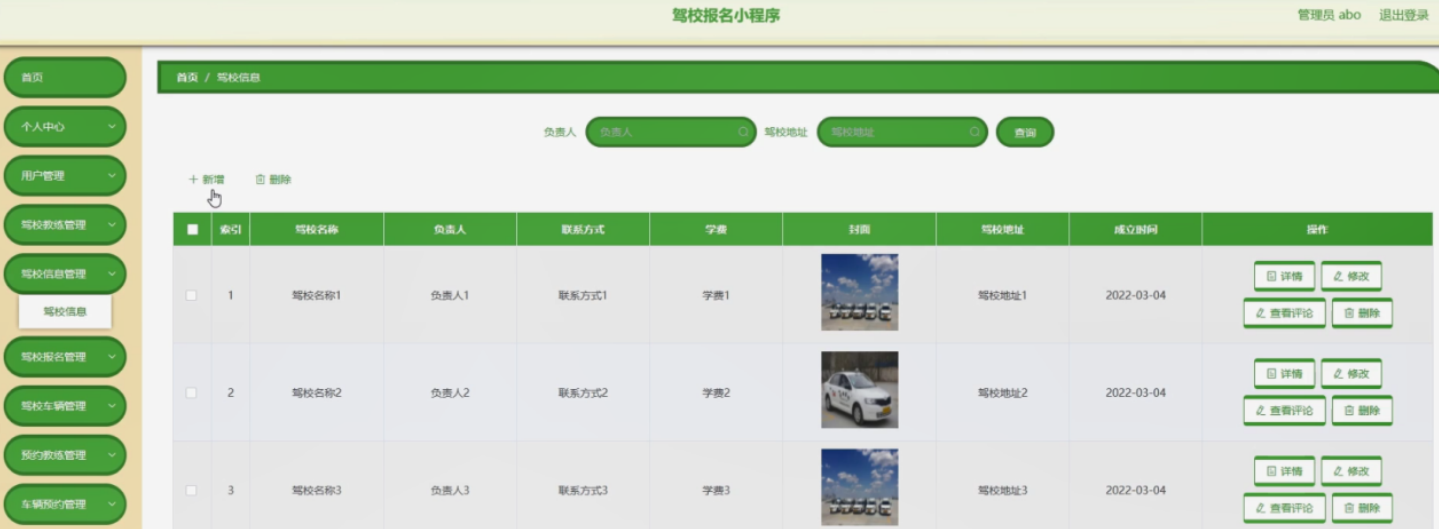Focus the 驾校地址 search input

902,132
